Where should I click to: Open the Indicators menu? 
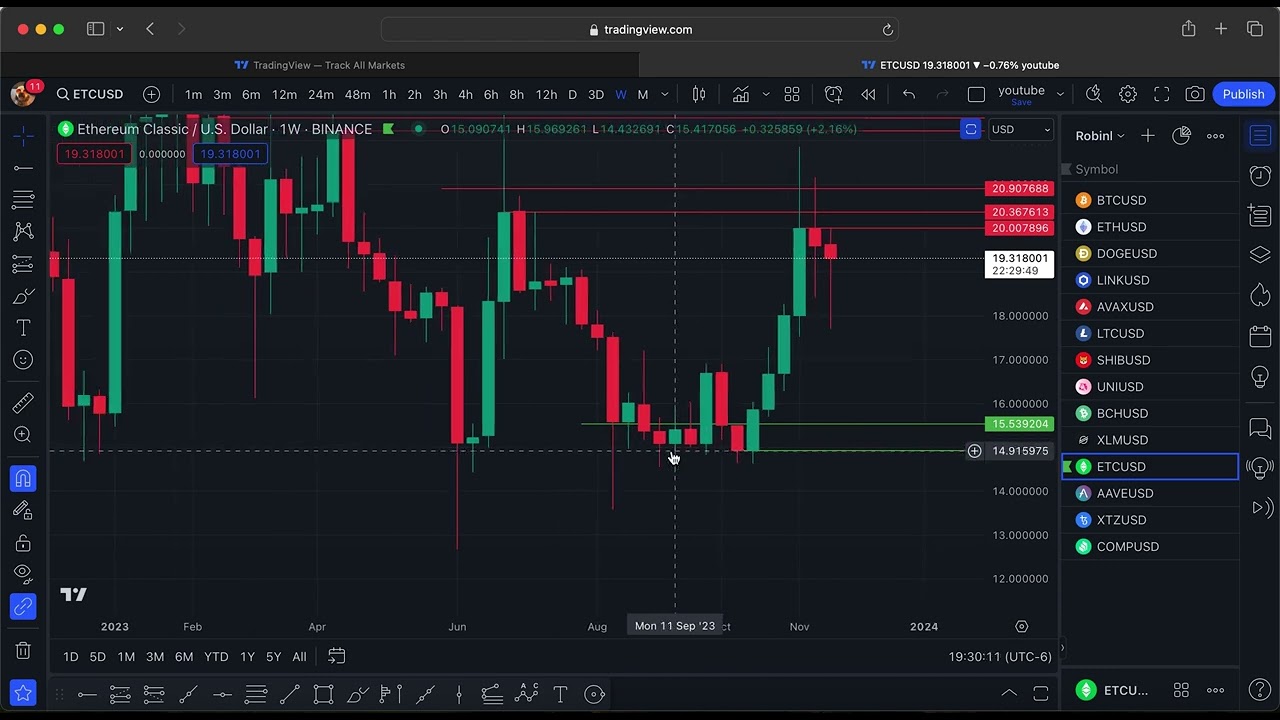point(741,94)
